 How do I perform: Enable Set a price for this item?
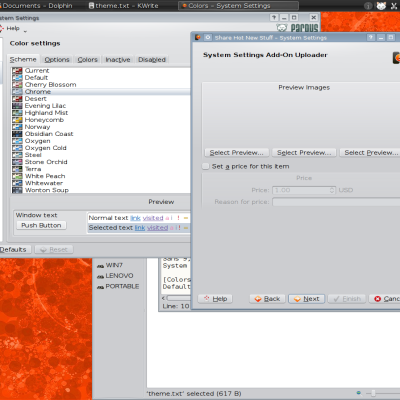[206, 166]
